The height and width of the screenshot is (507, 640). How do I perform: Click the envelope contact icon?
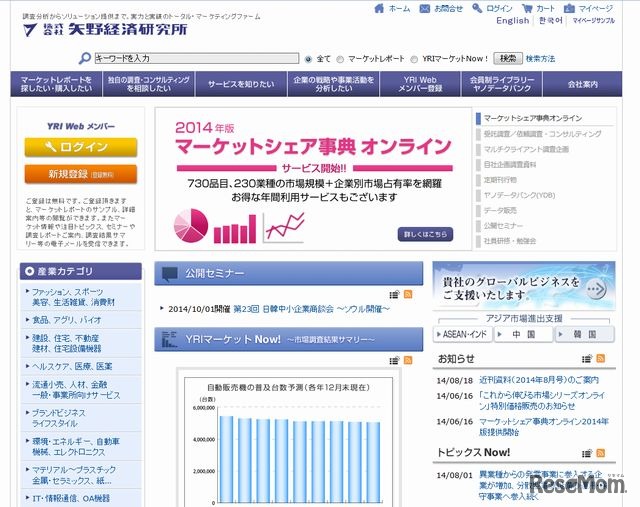click(x=424, y=8)
